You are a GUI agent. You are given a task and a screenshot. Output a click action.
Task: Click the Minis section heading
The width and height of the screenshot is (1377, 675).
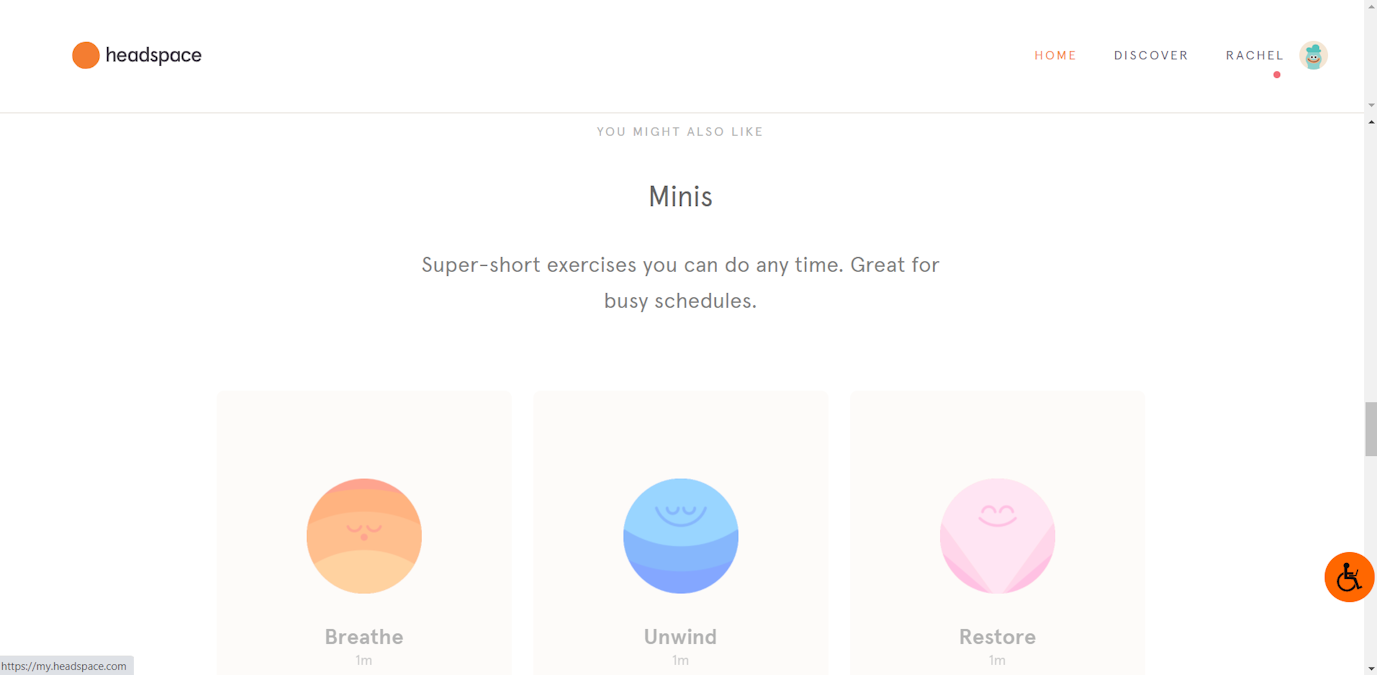click(680, 196)
